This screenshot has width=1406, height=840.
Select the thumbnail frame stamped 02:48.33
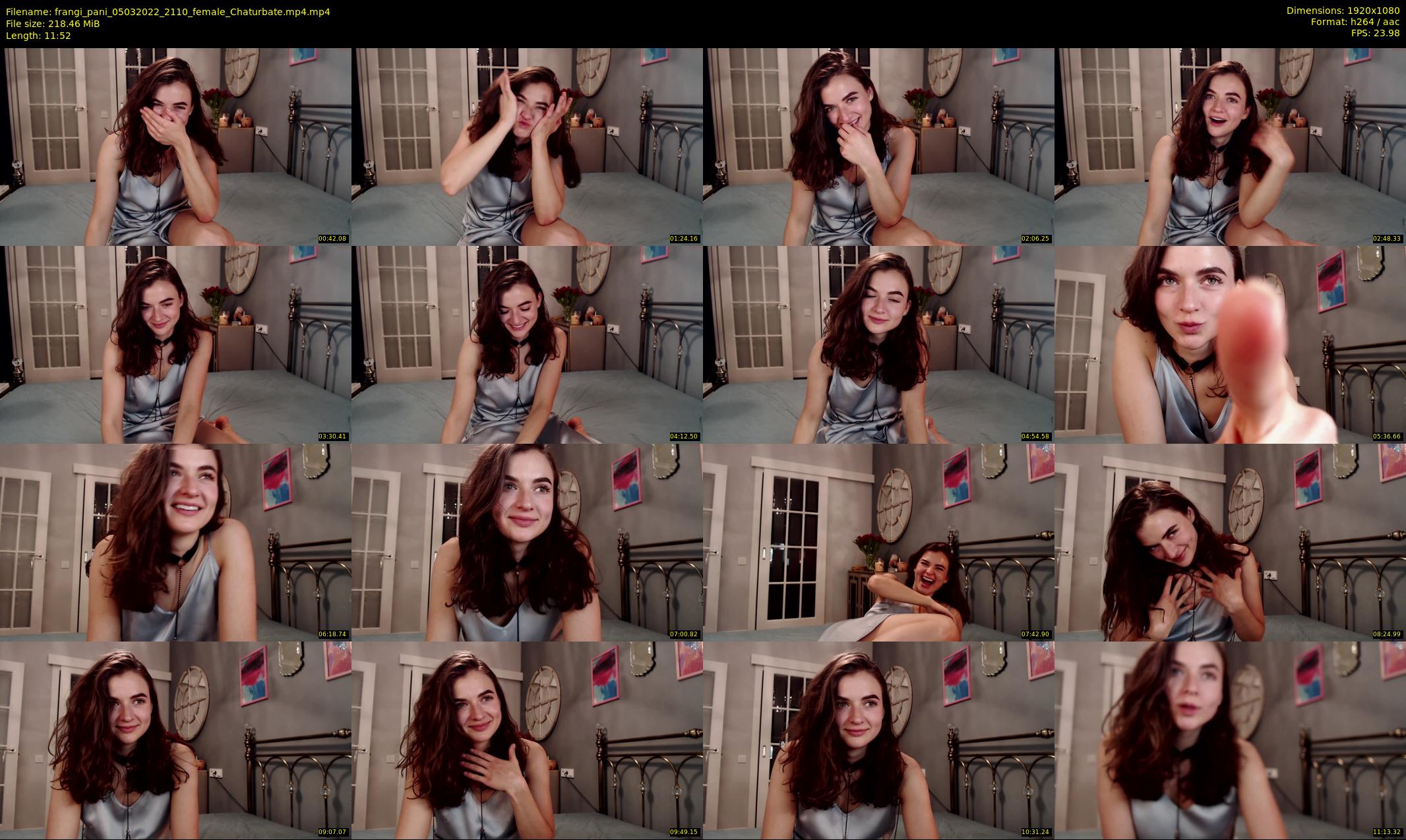[1230, 146]
